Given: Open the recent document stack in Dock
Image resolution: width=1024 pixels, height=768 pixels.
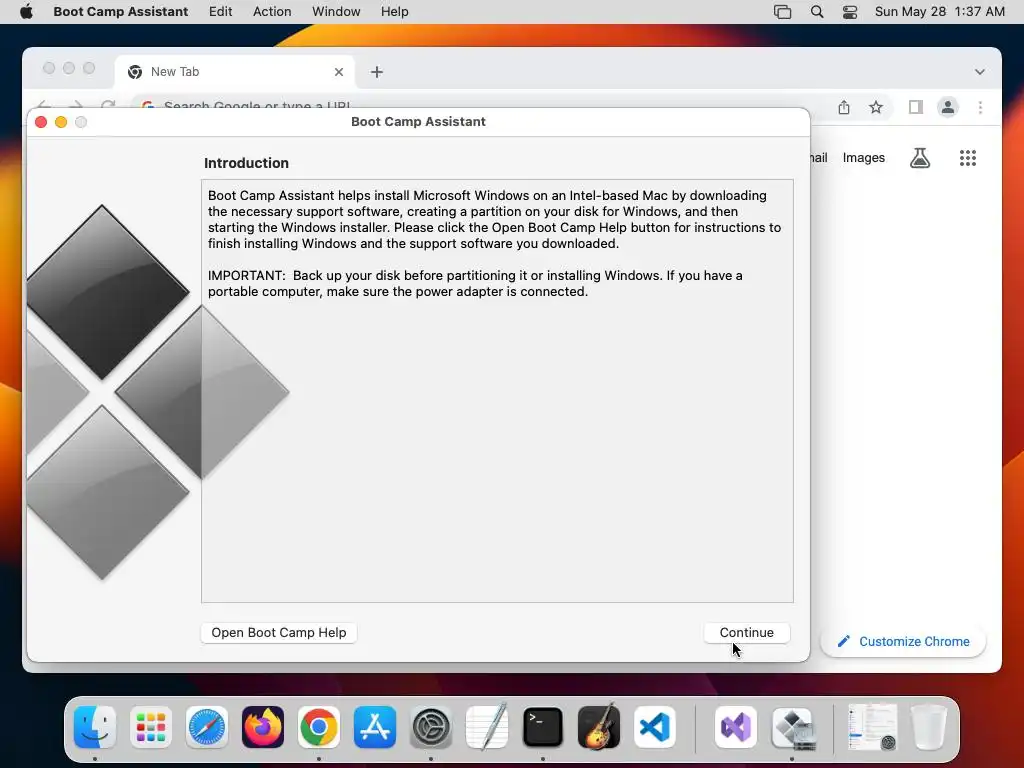Looking at the screenshot, I should click(x=872, y=727).
